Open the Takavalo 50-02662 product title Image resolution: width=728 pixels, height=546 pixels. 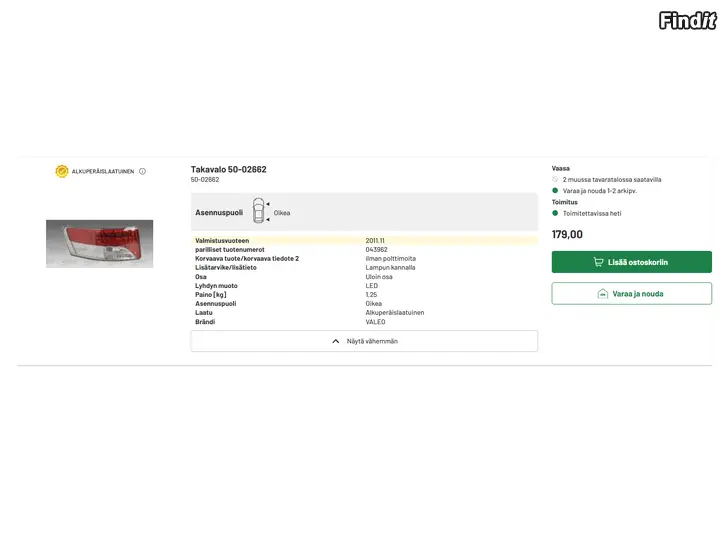coord(228,169)
